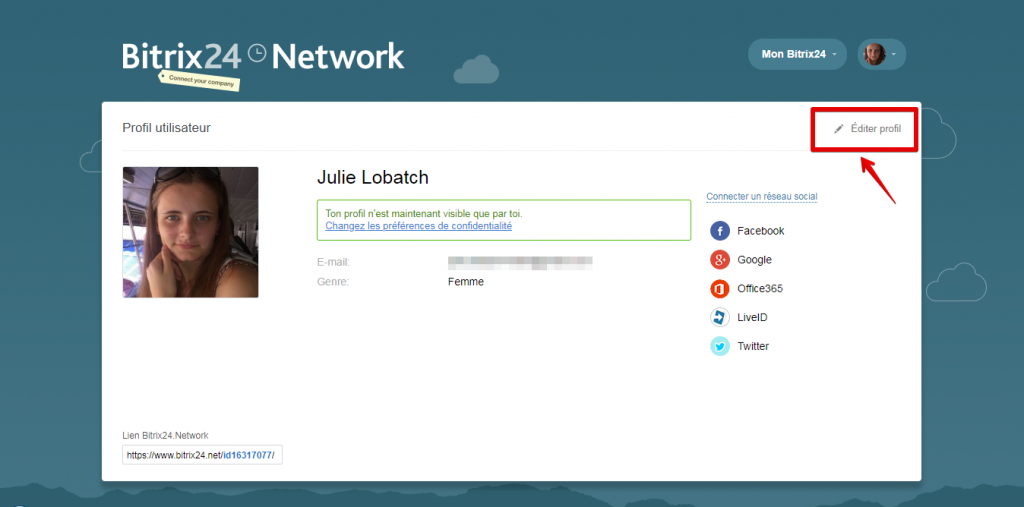Click Connecter un réseau social link
The height and width of the screenshot is (507, 1024).
[x=761, y=196]
